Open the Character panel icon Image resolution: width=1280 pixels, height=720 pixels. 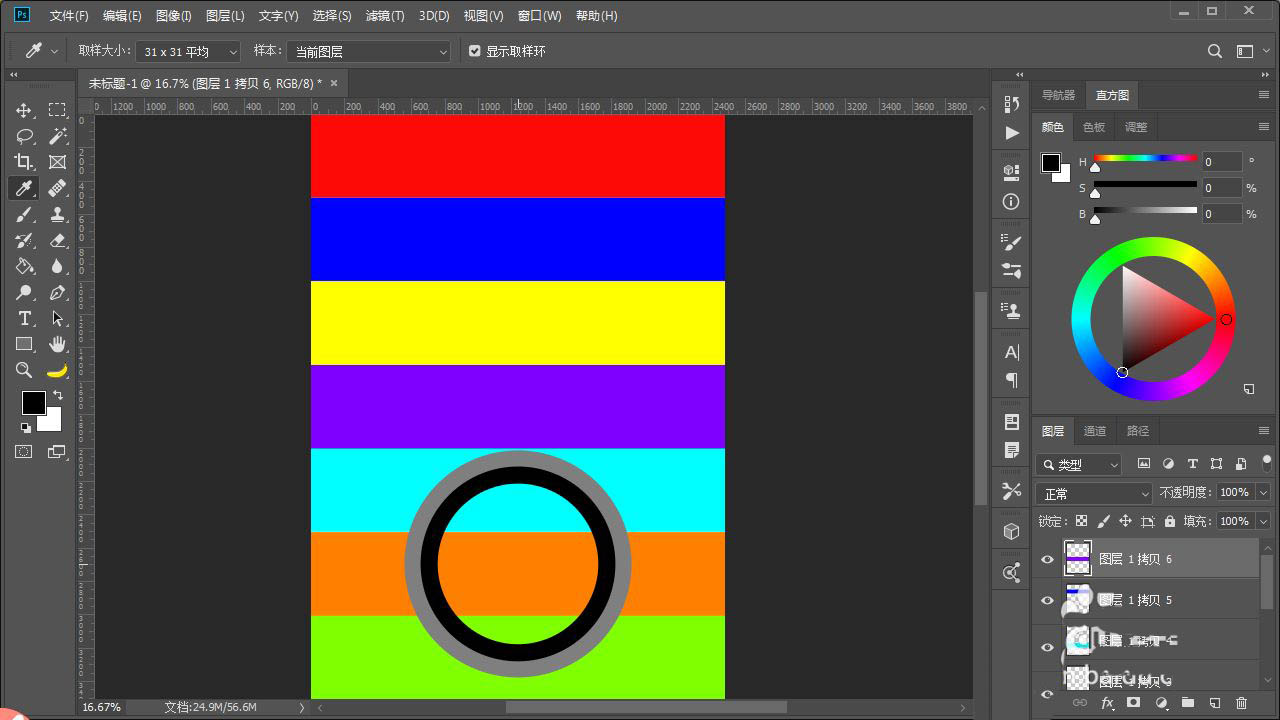tap(1012, 352)
